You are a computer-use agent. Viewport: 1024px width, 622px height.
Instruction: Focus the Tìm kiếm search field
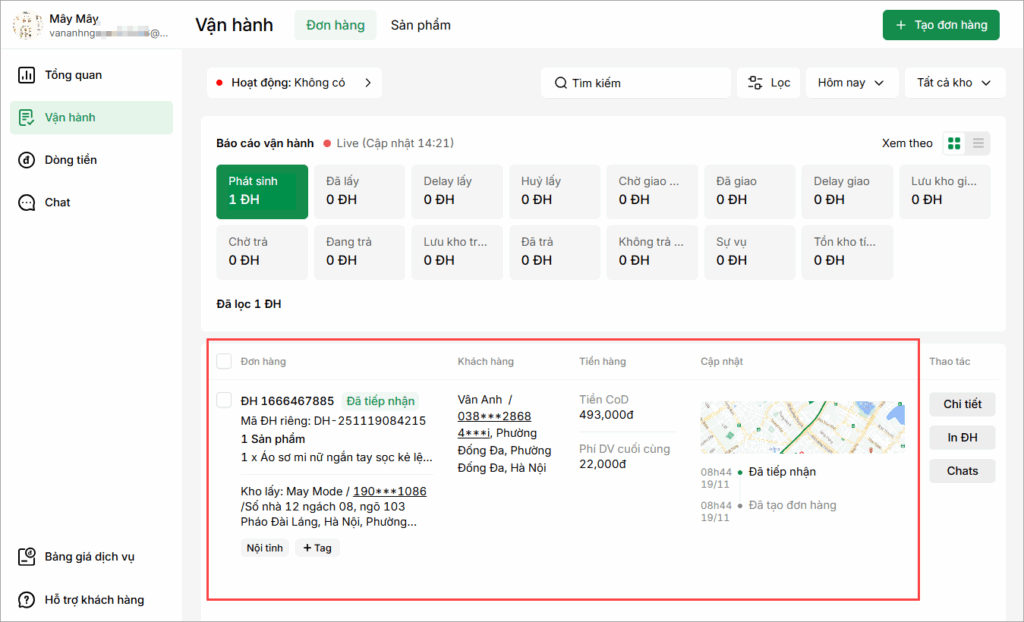click(x=640, y=83)
